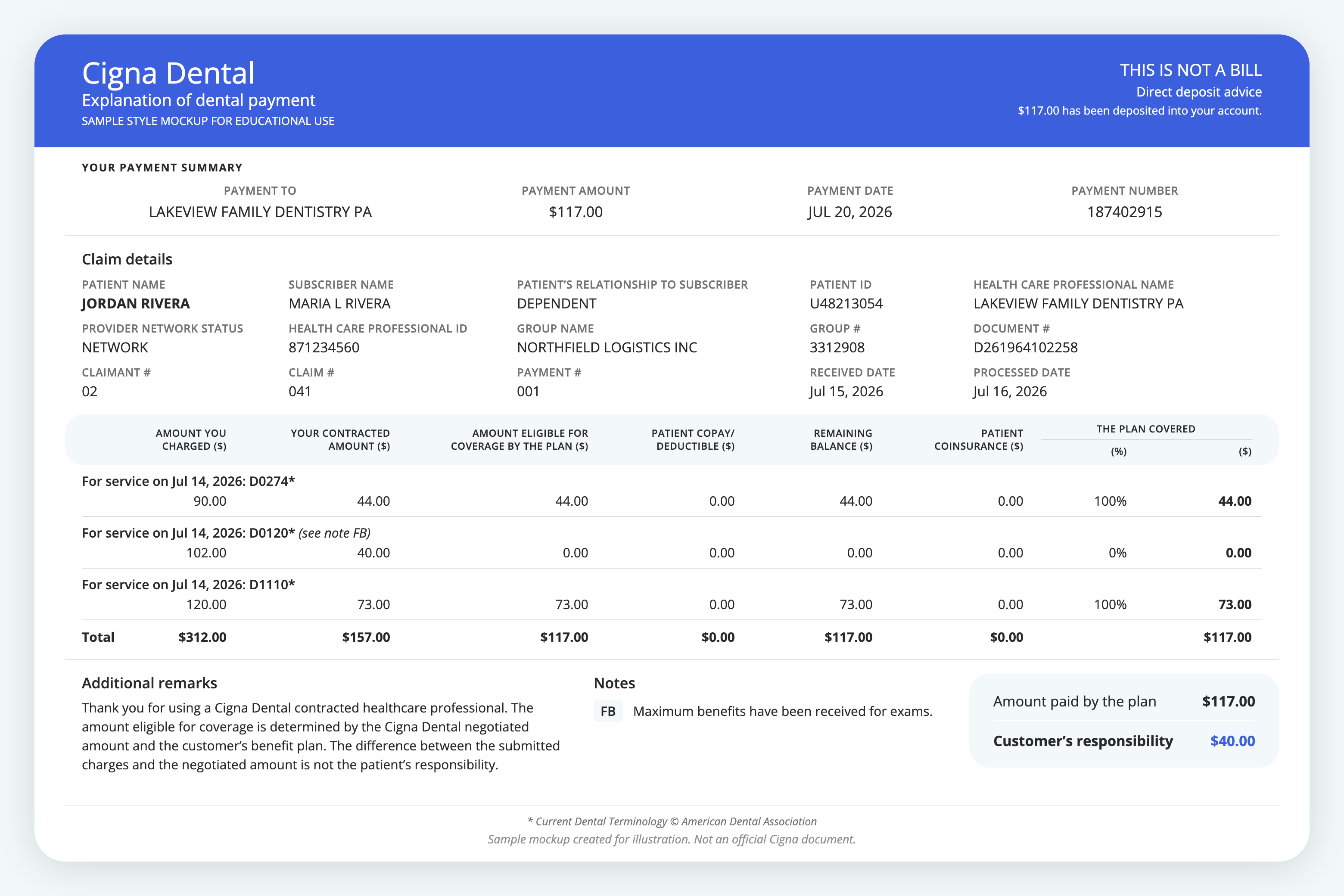Screen dimensions: 1344x896
Task: Select total contracted $157.00
Action: click(x=366, y=637)
